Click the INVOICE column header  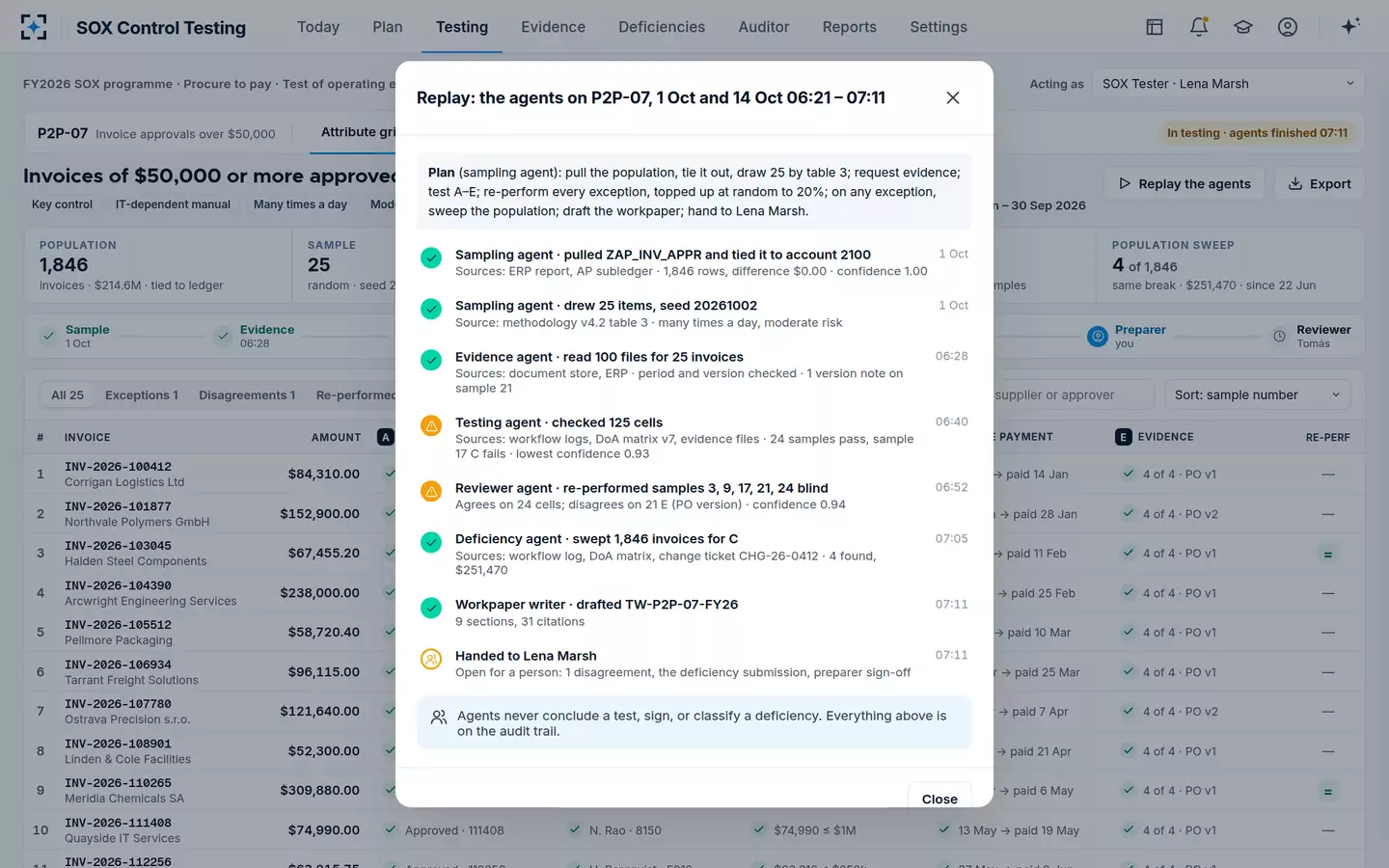(x=88, y=437)
